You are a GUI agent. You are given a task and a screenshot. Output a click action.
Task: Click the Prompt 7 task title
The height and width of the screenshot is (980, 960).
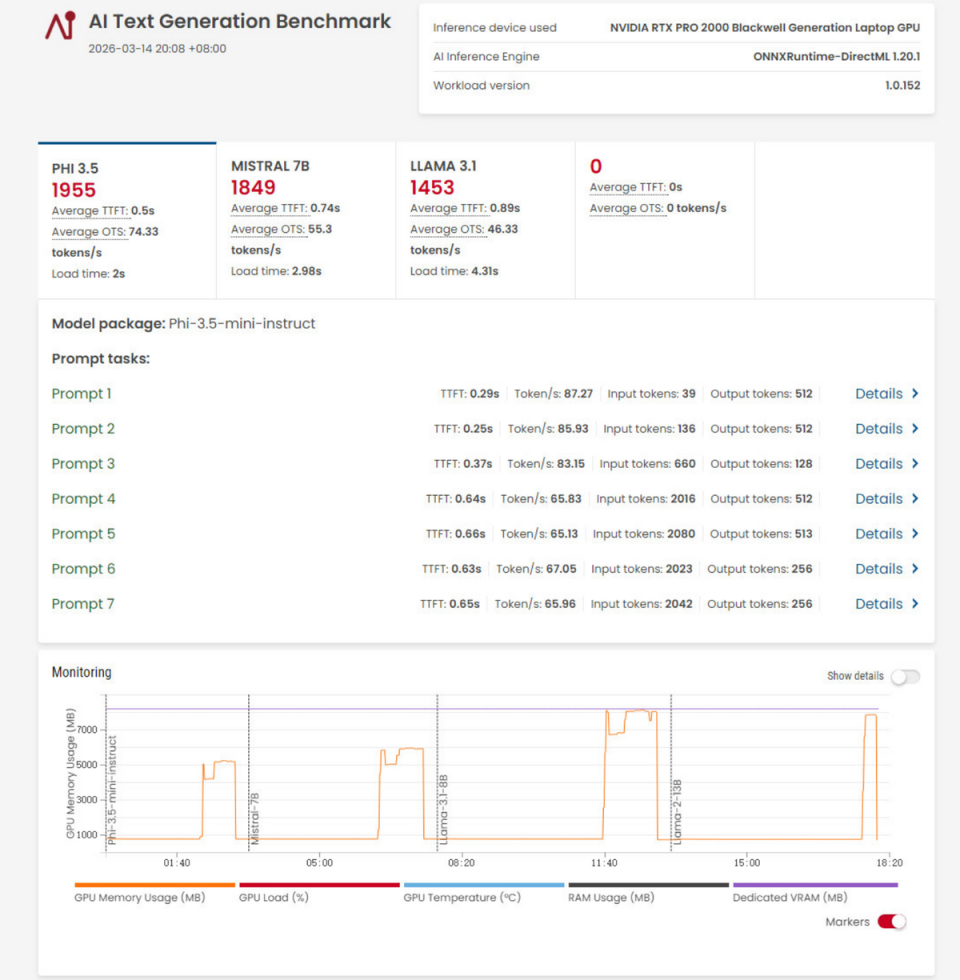point(83,604)
